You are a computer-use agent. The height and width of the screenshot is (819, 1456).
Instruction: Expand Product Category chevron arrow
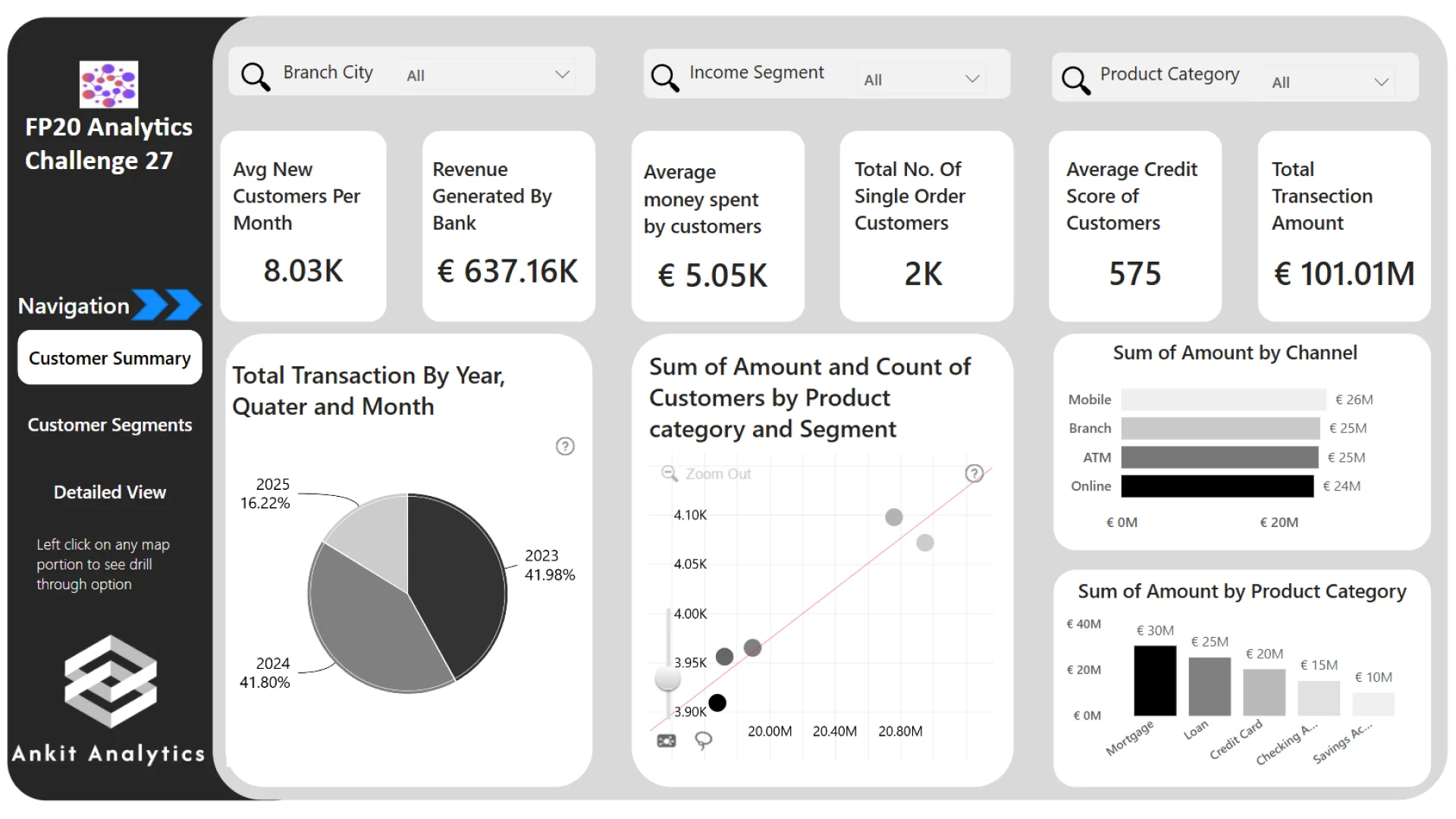[x=1382, y=82]
